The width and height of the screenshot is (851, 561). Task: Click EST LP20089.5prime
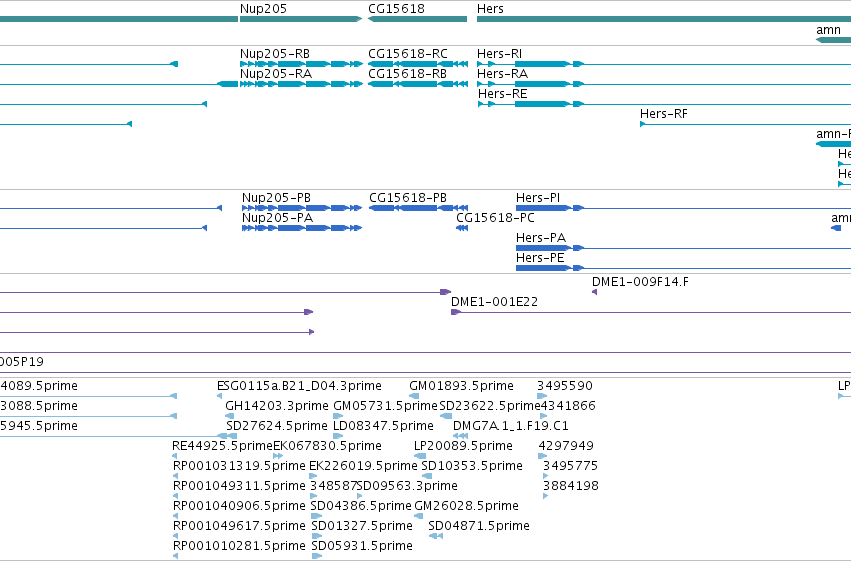coord(463,446)
